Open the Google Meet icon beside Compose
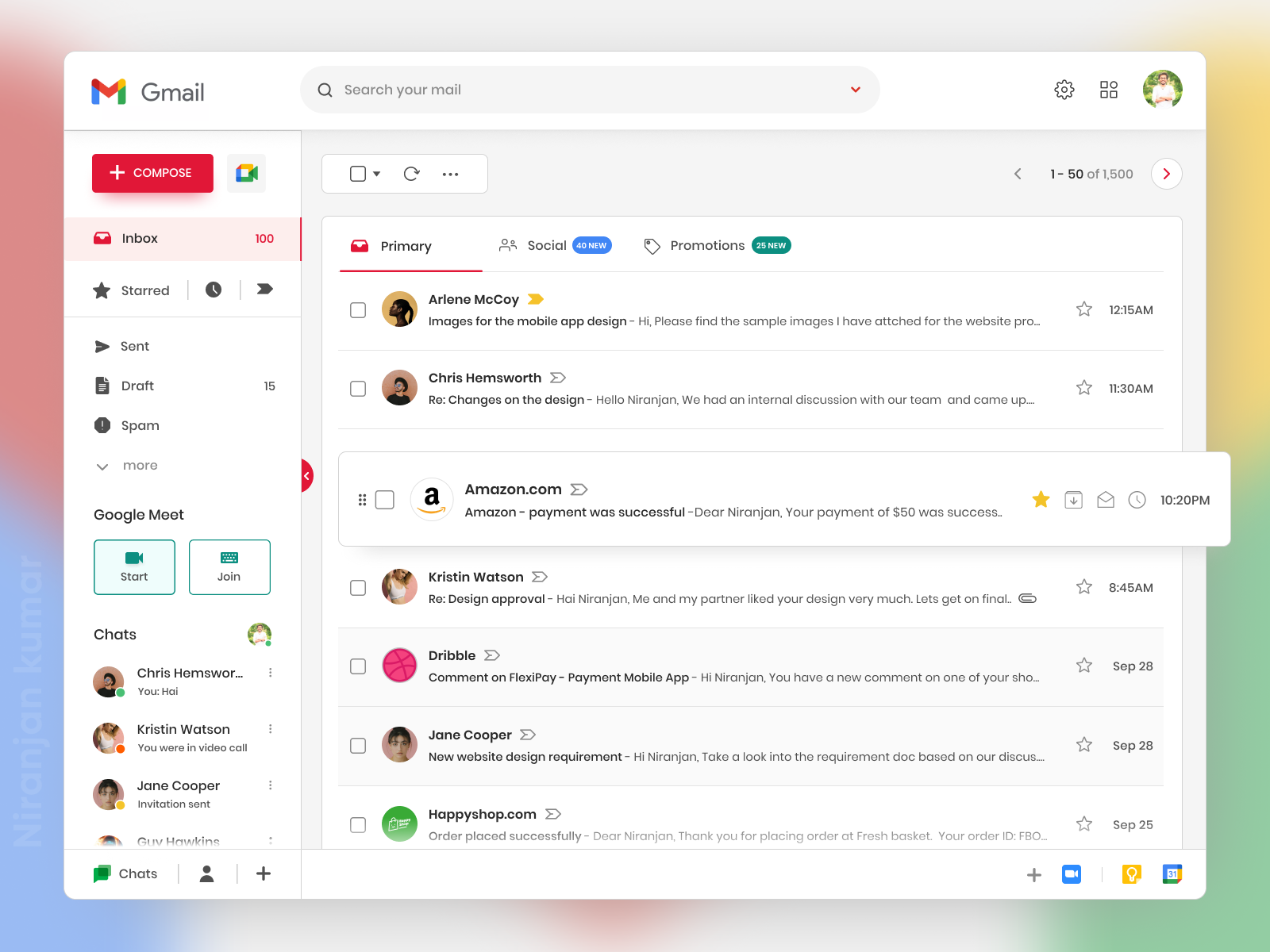This screenshot has width=1270, height=952. tap(246, 173)
